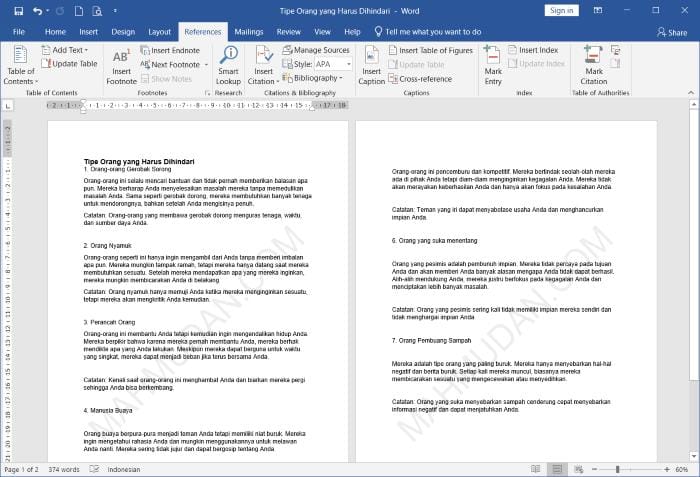Open Manage Sources dialog
Image resolution: width=700 pixels, height=477 pixels.
pyautogui.click(x=316, y=50)
